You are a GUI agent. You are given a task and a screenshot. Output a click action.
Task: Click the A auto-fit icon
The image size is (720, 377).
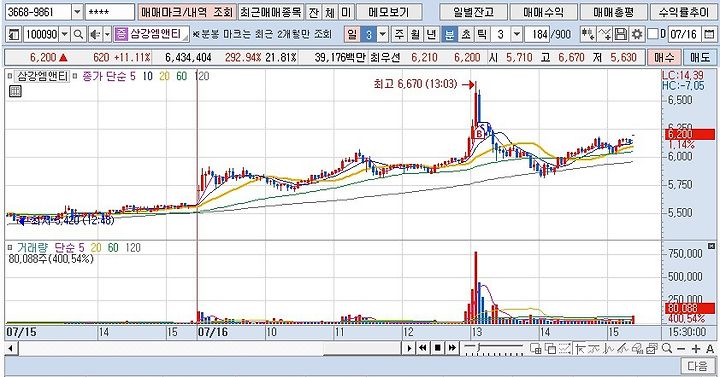pos(710,349)
